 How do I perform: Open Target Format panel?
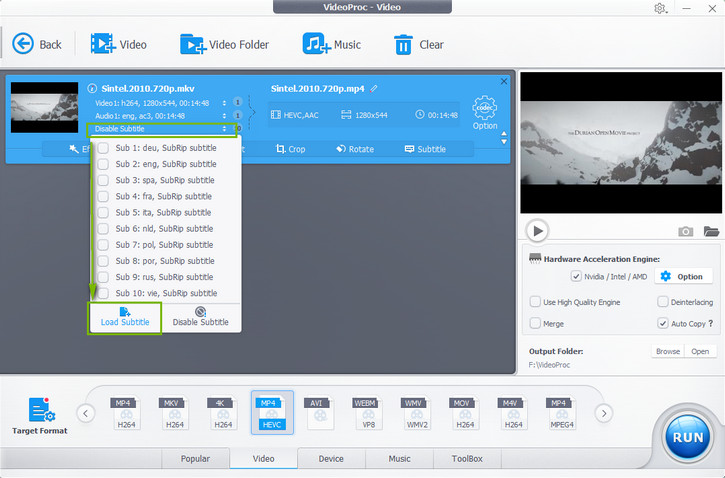tap(40, 415)
